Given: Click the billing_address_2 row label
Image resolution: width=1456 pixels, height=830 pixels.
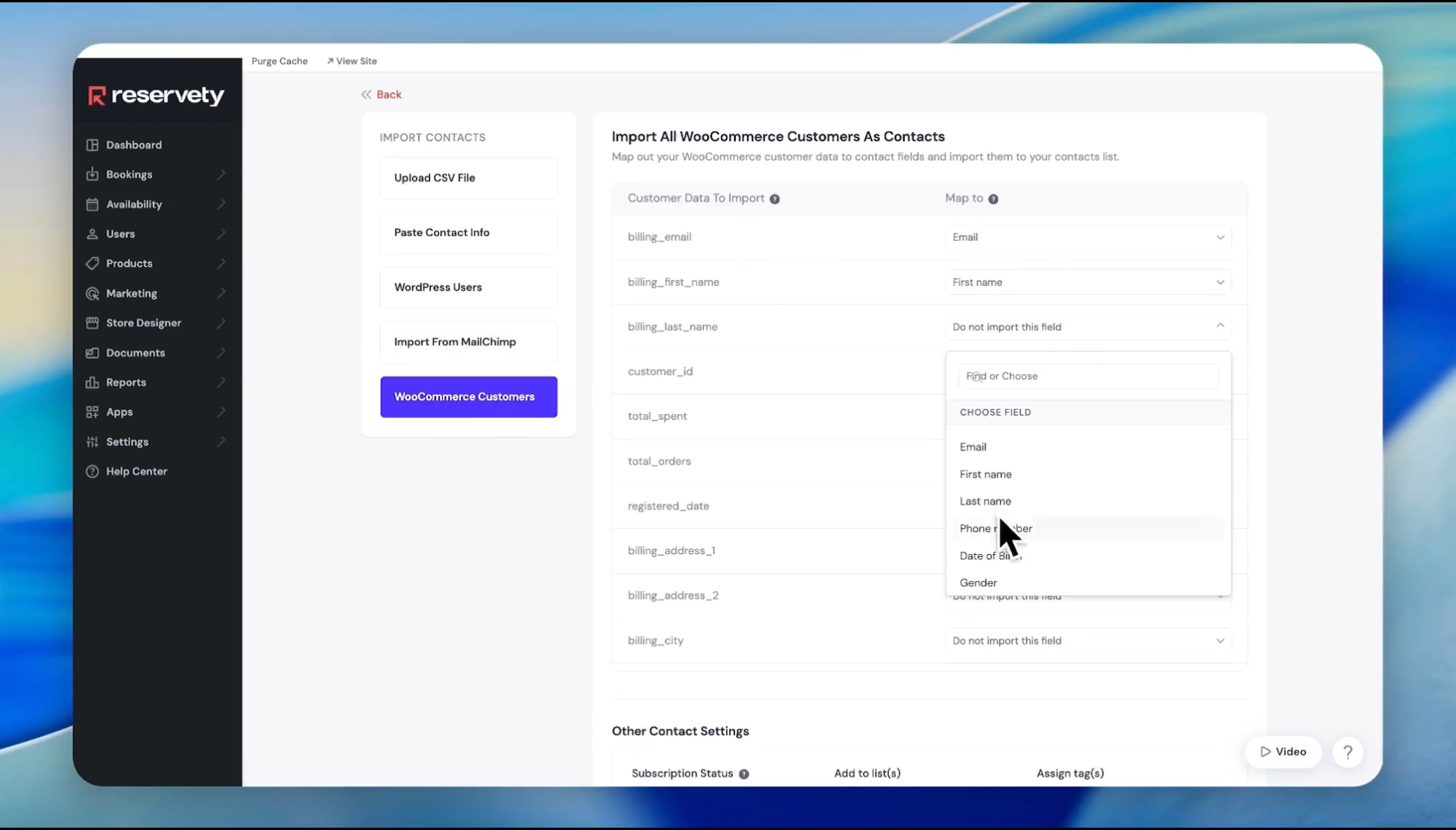Looking at the screenshot, I should [x=673, y=596].
